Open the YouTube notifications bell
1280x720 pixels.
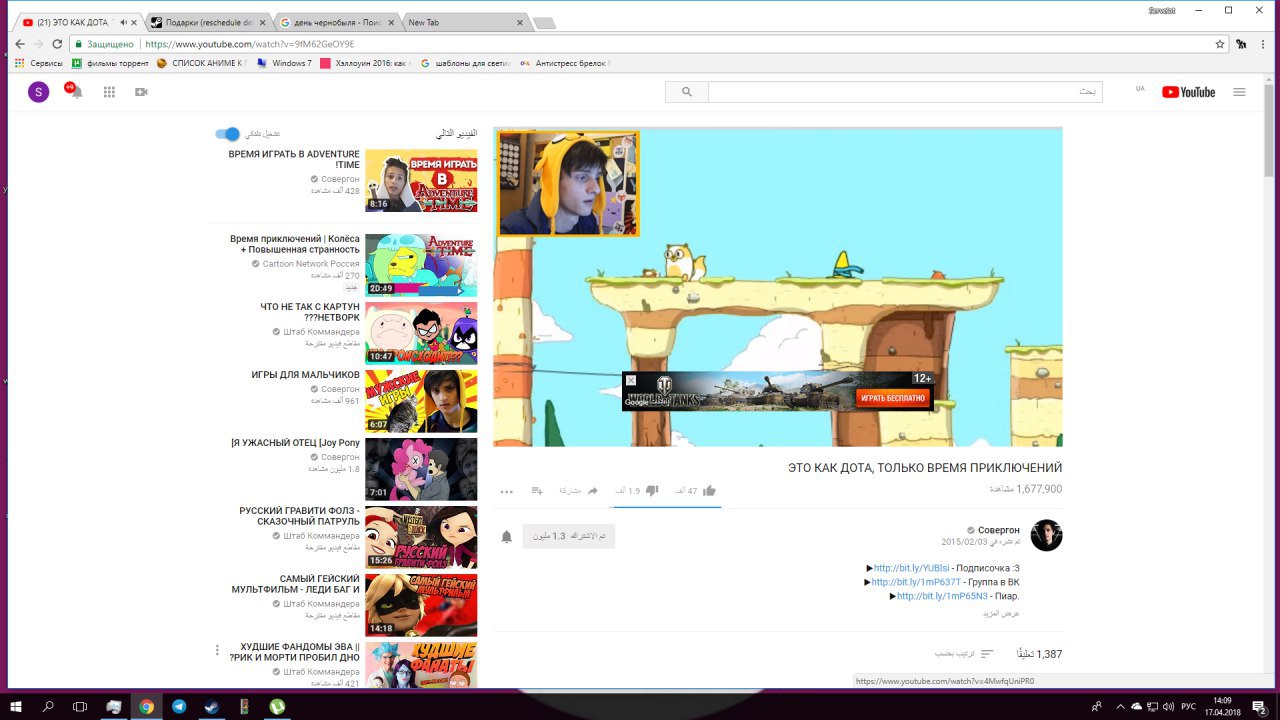coord(77,92)
